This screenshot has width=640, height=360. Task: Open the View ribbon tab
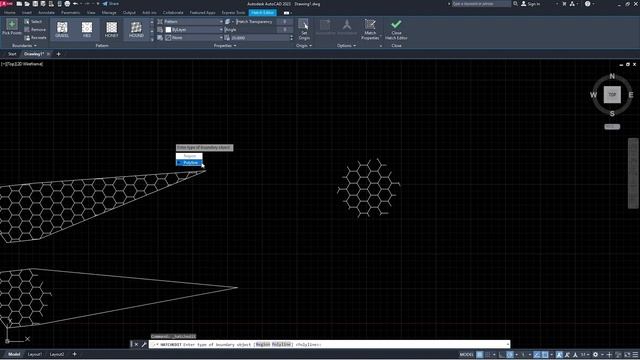point(91,13)
